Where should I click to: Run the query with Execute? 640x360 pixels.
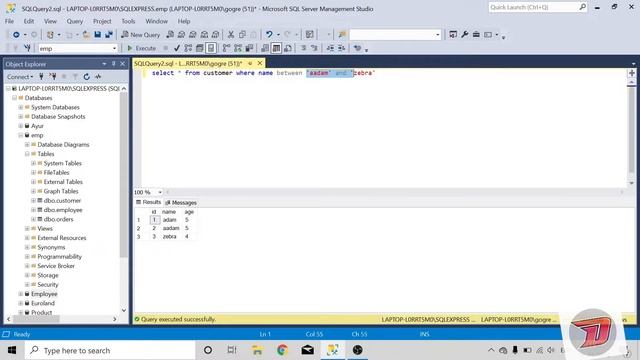[x=141, y=48]
